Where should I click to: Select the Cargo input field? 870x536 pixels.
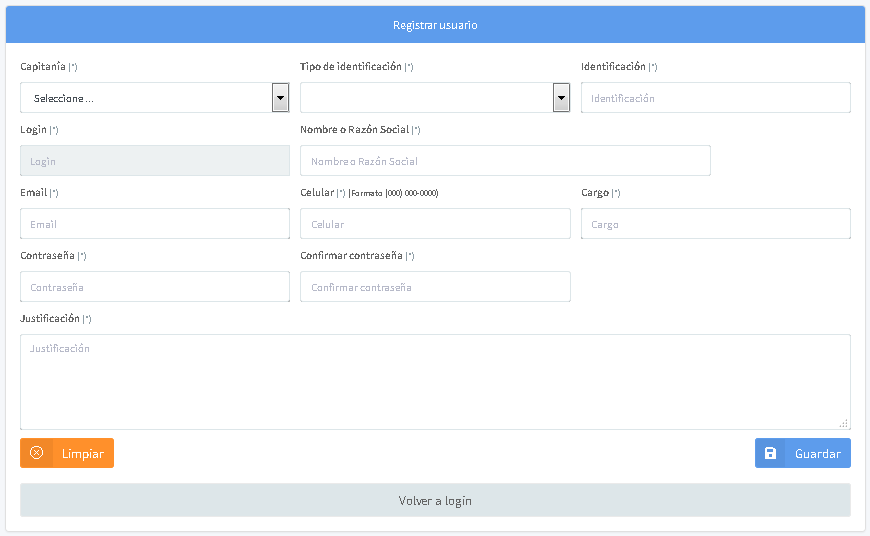[715, 224]
